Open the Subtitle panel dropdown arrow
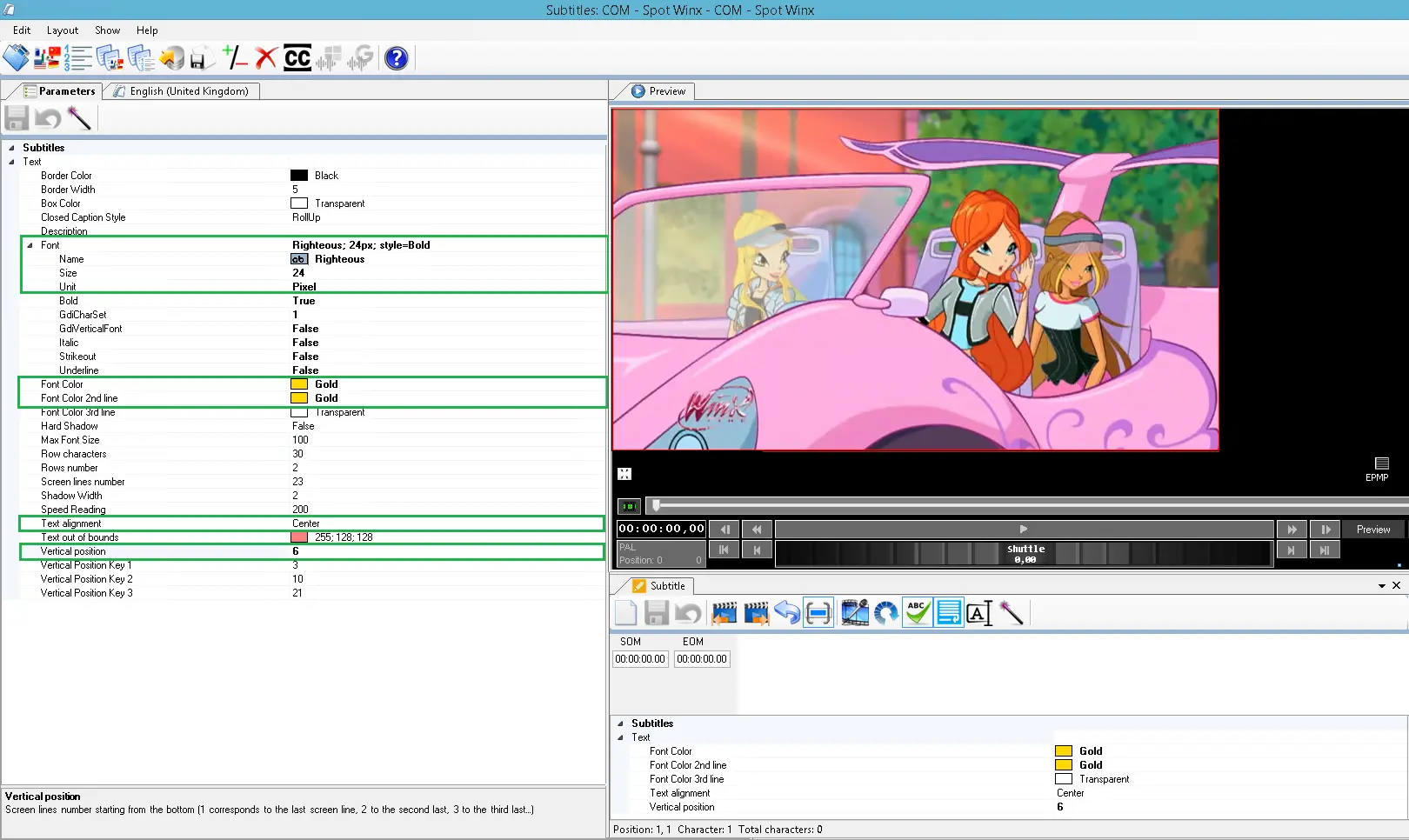Viewport: 1409px width, 840px height. tap(1381, 586)
